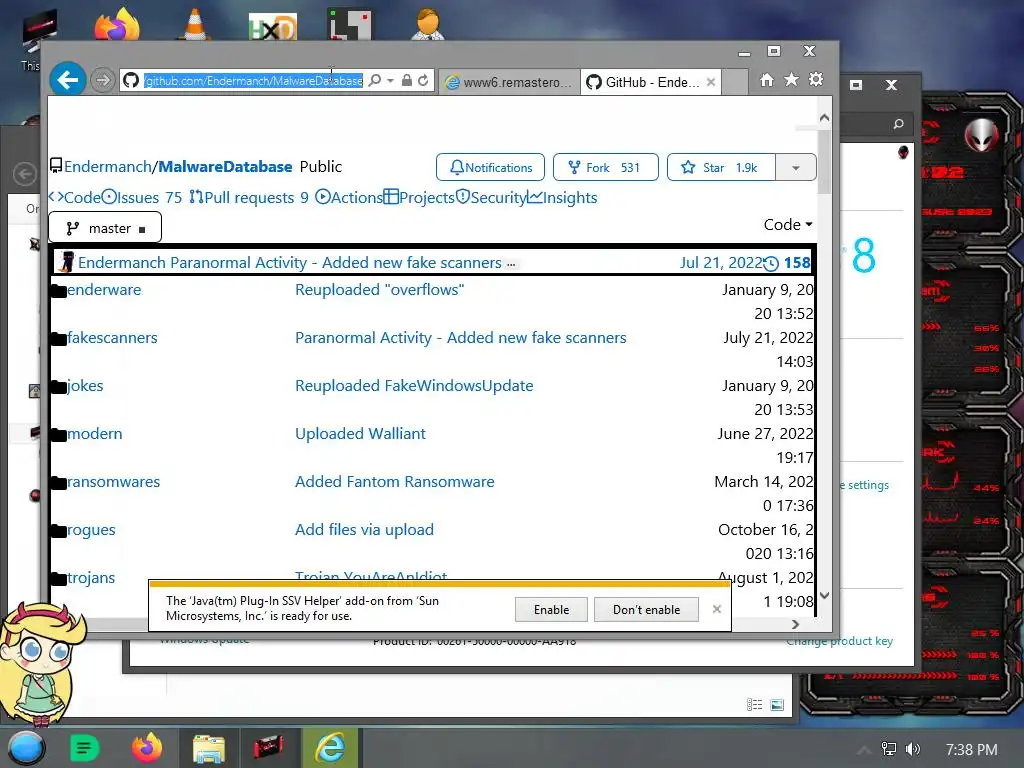
Task: Open the Projects tab
Action: 419,197
